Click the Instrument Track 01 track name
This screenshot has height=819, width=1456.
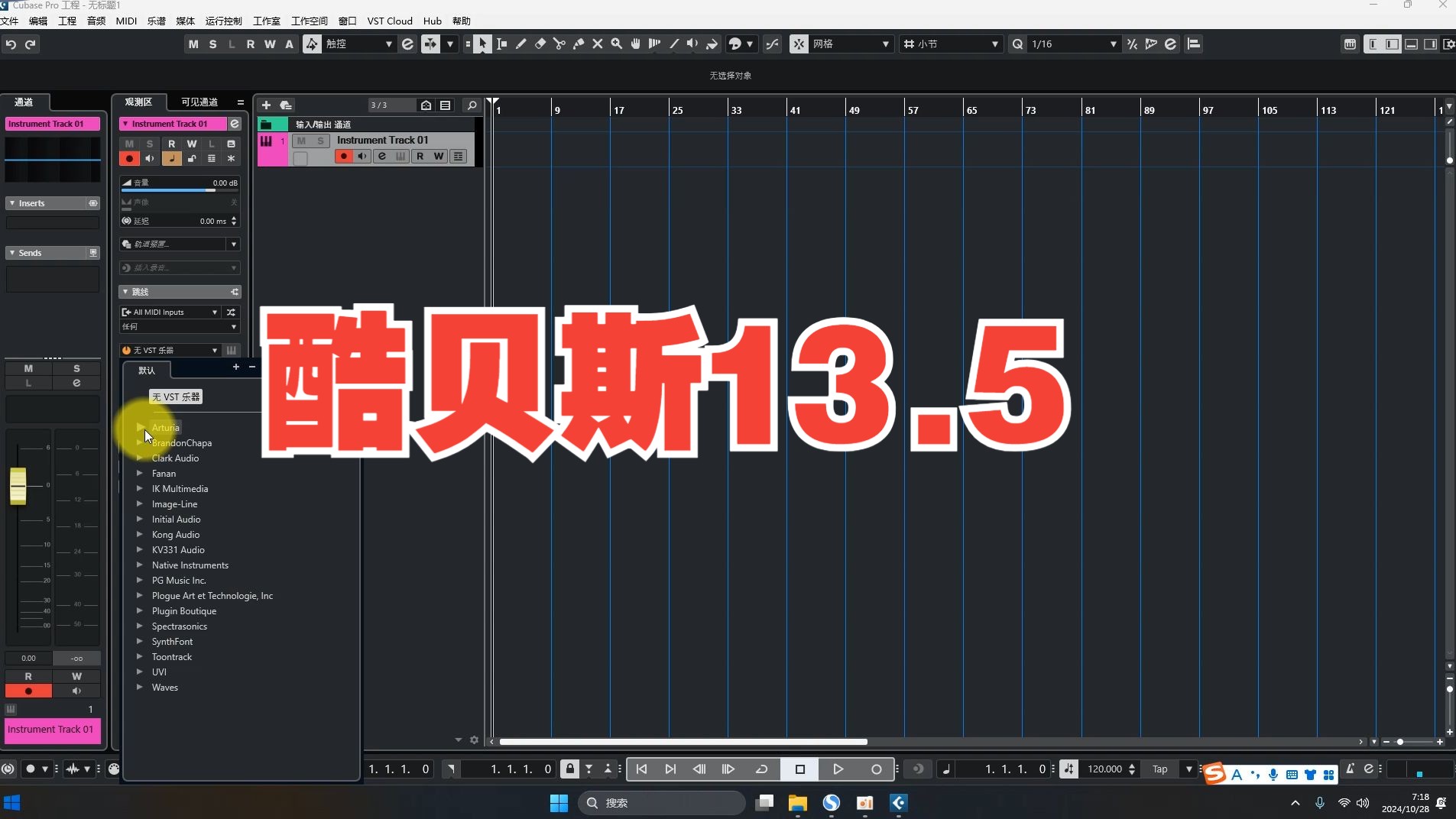382,141
